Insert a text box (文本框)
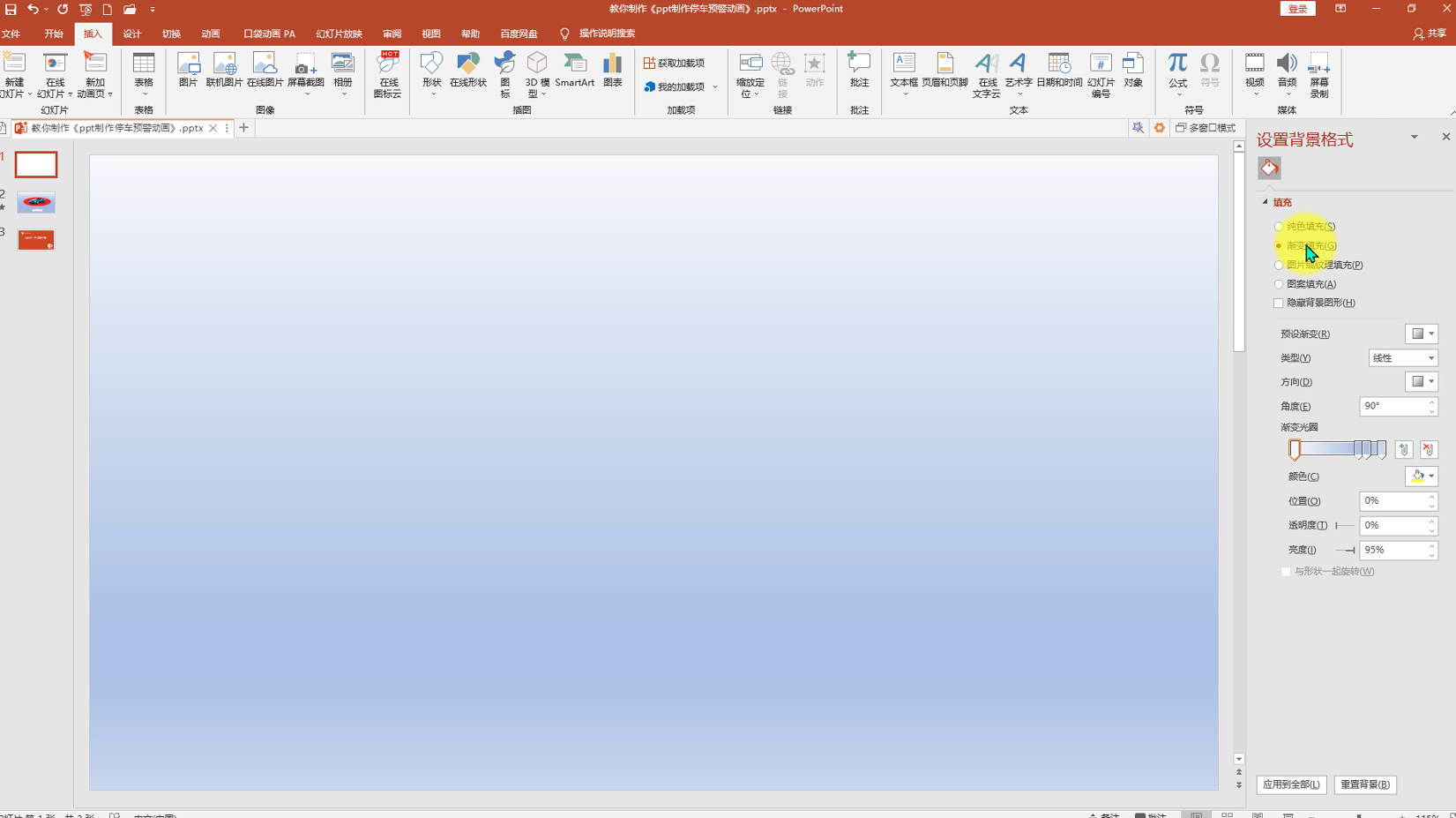The height and width of the screenshot is (818, 1456). pyautogui.click(x=904, y=74)
